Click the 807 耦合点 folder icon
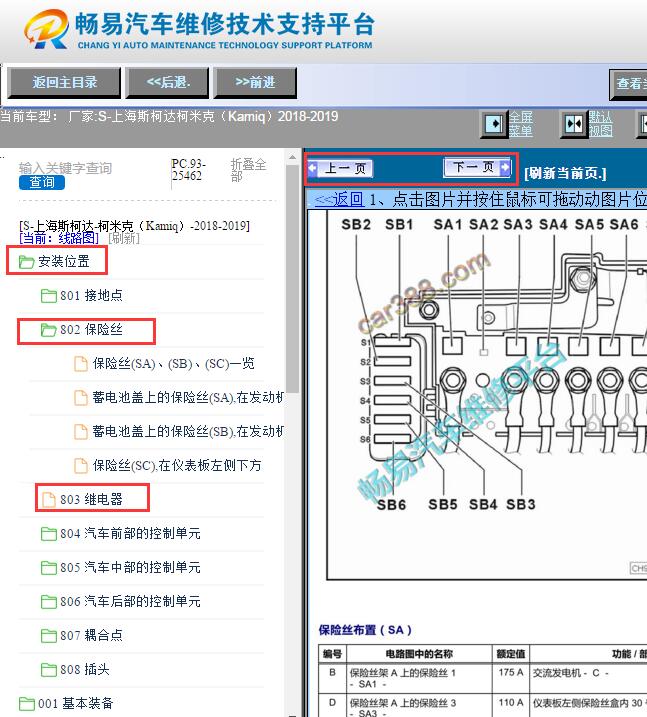This screenshot has width=647, height=717. 48,636
